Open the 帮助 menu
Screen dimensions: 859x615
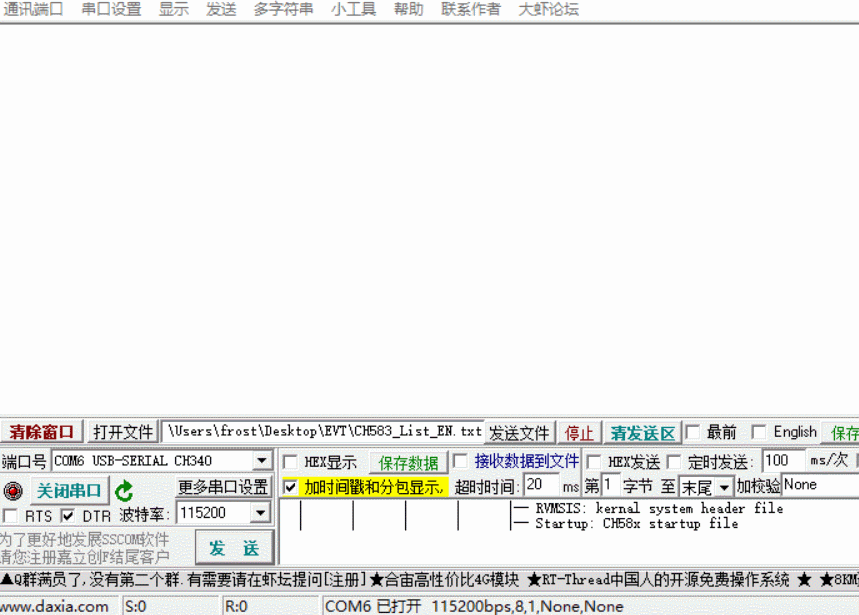tap(409, 9)
